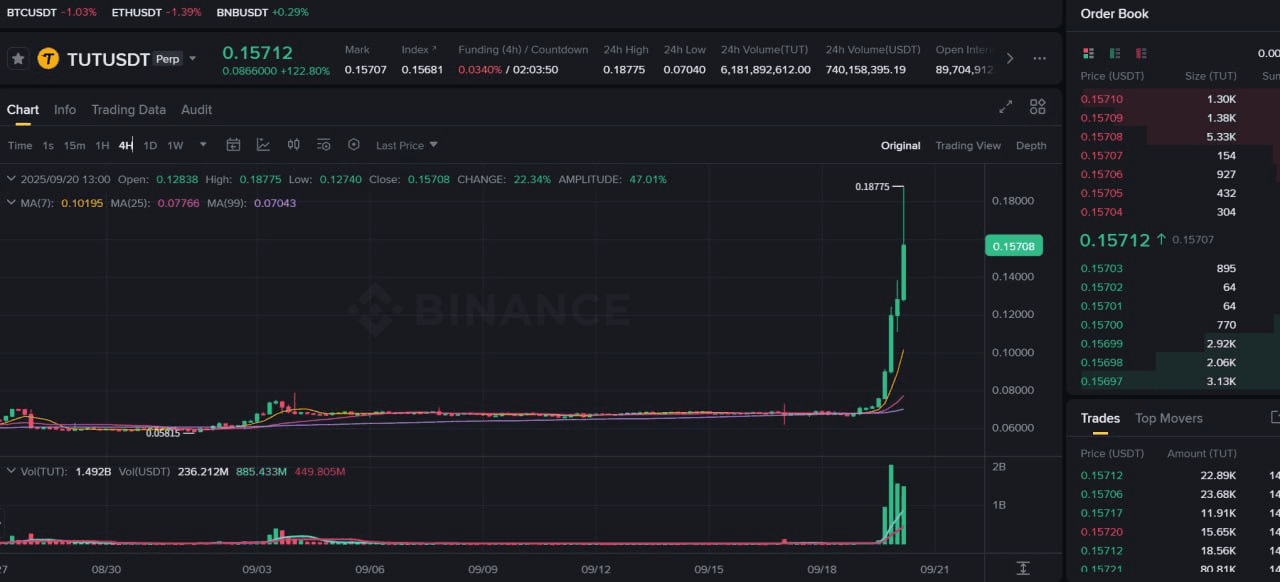This screenshot has width=1280, height=582.
Task: Expand chart to fullscreen with arrows icon
Action: pyautogui.click(x=1006, y=107)
